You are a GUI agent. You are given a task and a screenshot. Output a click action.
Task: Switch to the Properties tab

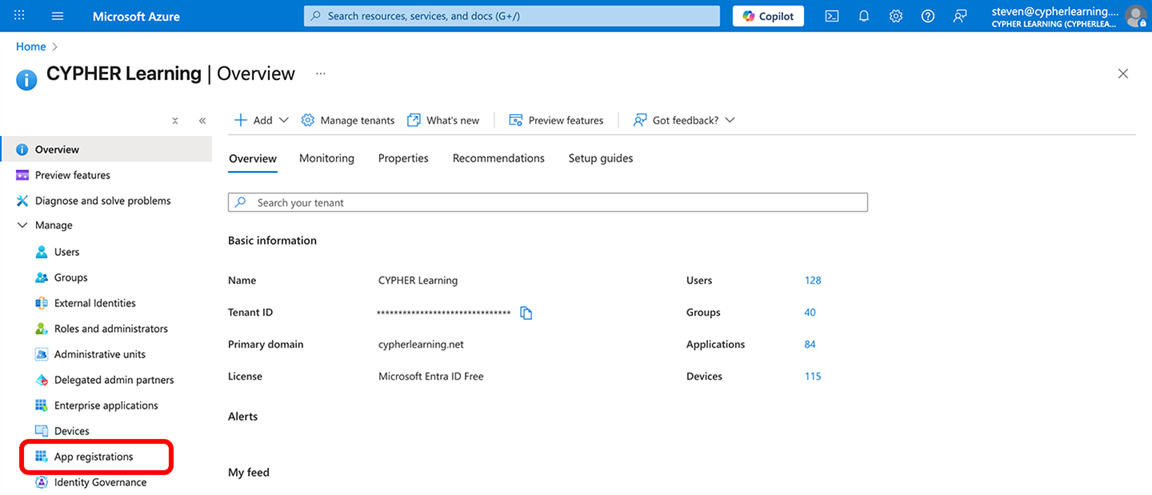tap(403, 158)
